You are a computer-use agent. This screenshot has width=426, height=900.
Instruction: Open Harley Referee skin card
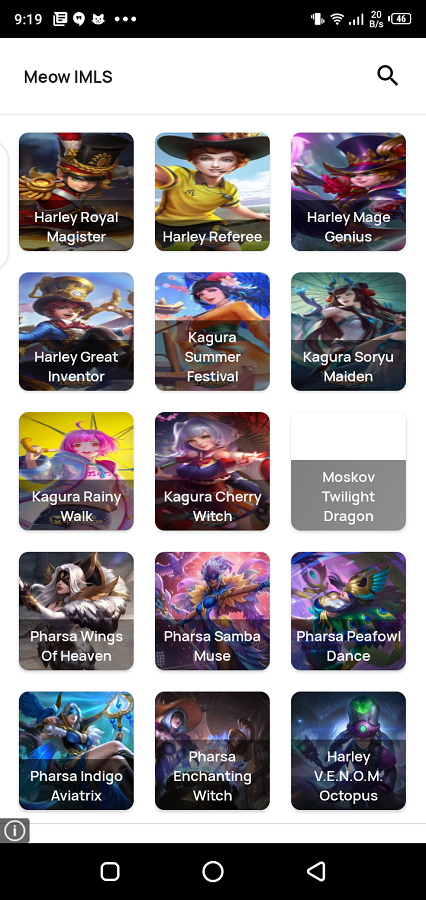coord(212,192)
